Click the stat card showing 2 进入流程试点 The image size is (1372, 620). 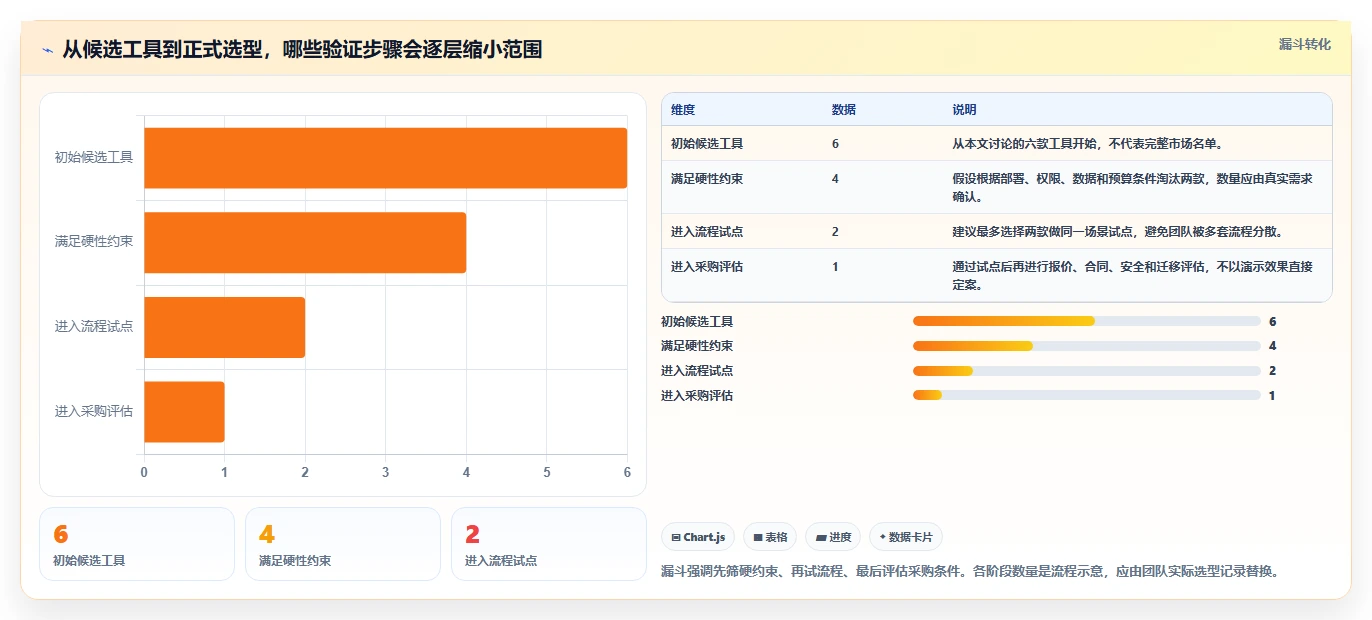549,544
